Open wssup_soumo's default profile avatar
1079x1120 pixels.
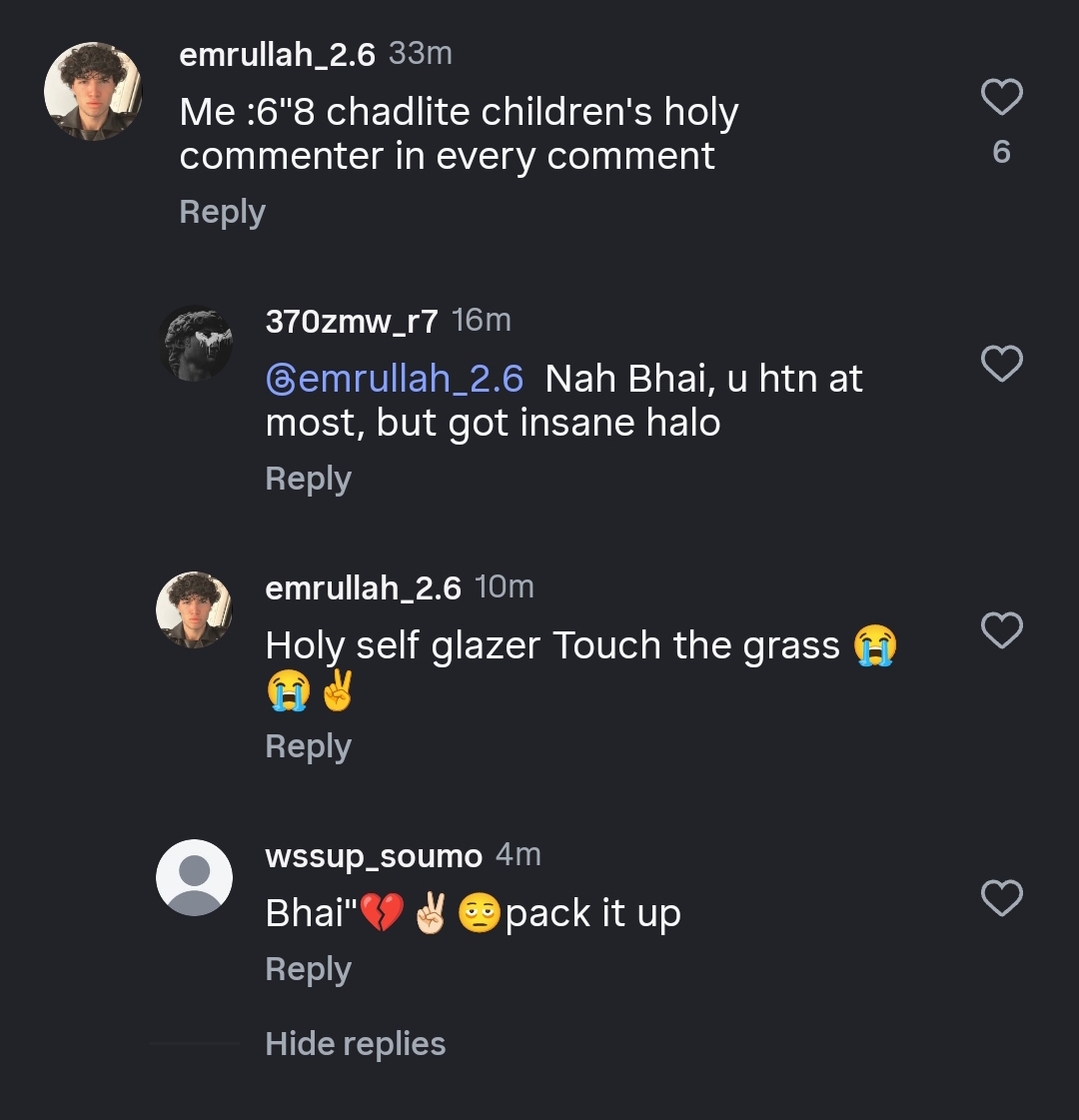(x=195, y=877)
